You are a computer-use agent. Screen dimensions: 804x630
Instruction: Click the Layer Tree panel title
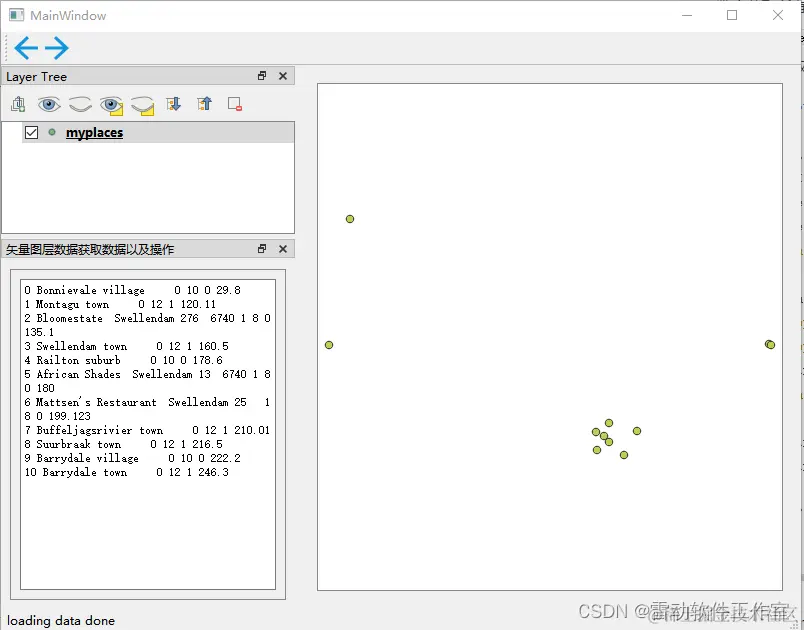[36, 77]
